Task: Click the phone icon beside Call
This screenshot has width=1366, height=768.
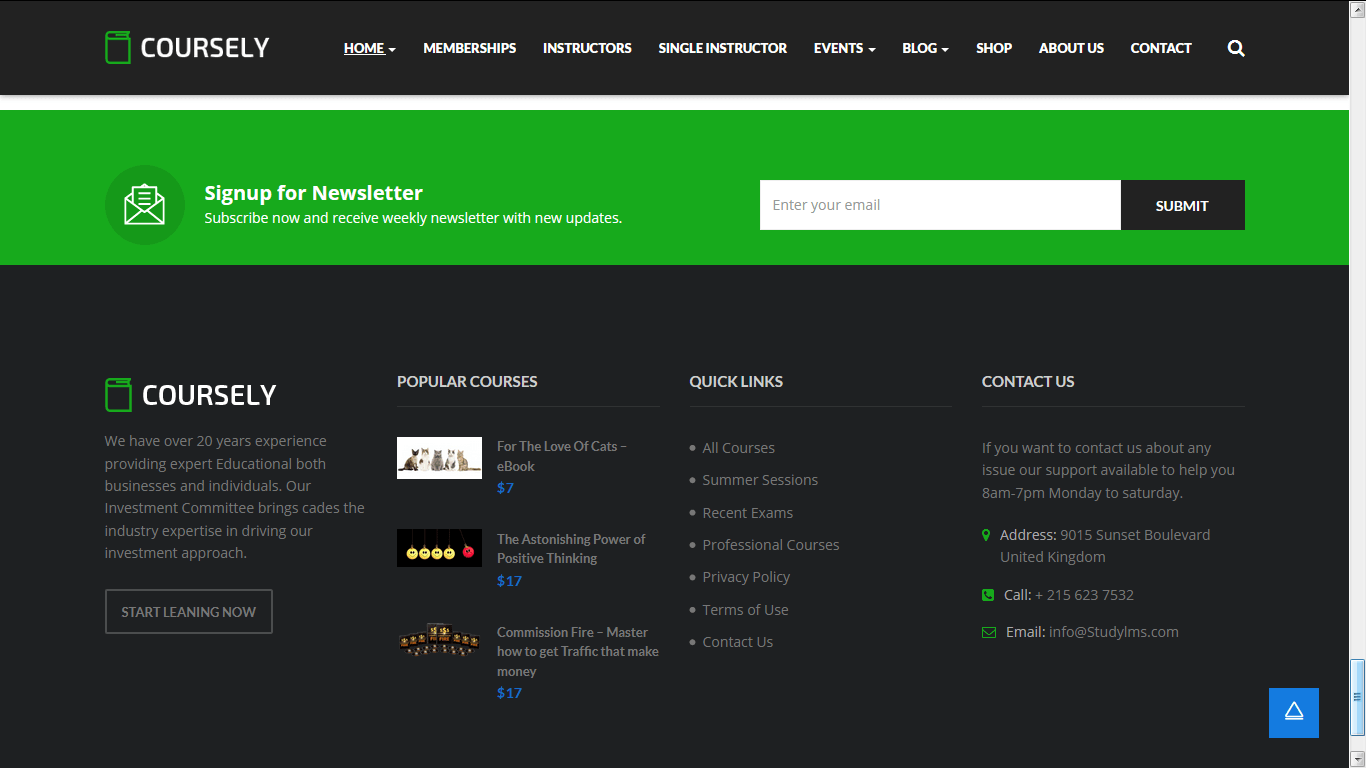Action: tap(988, 595)
